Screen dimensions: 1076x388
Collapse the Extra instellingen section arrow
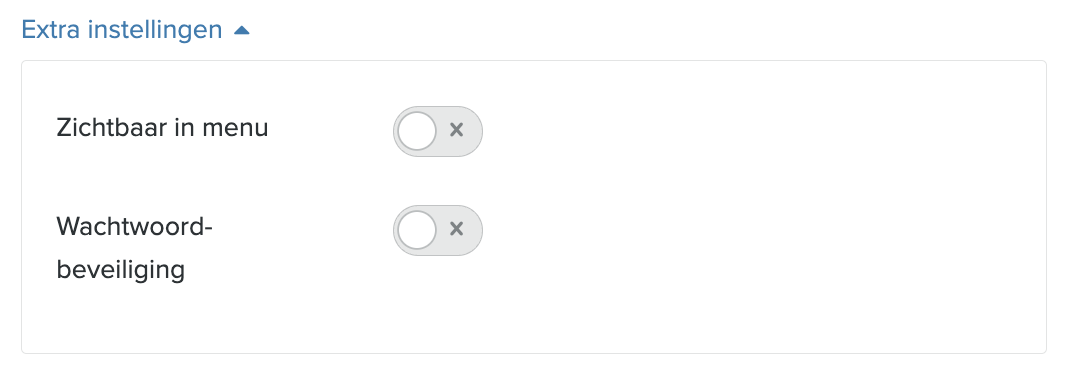click(242, 30)
